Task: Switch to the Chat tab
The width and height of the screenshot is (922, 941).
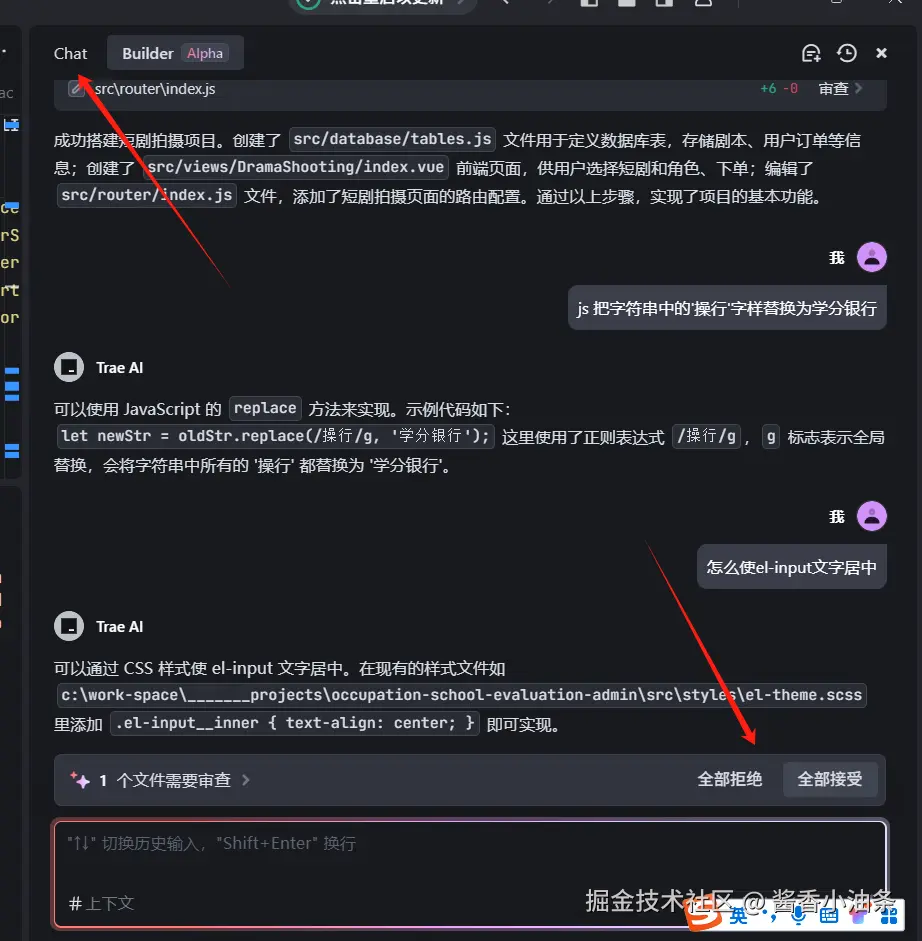Action: click(x=70, y=53)
